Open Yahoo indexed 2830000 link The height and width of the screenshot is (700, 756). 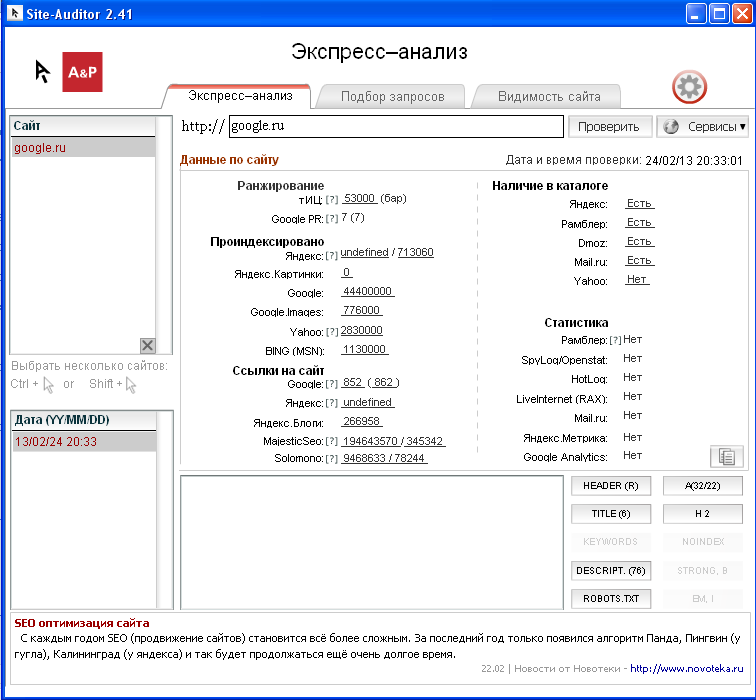362,330
